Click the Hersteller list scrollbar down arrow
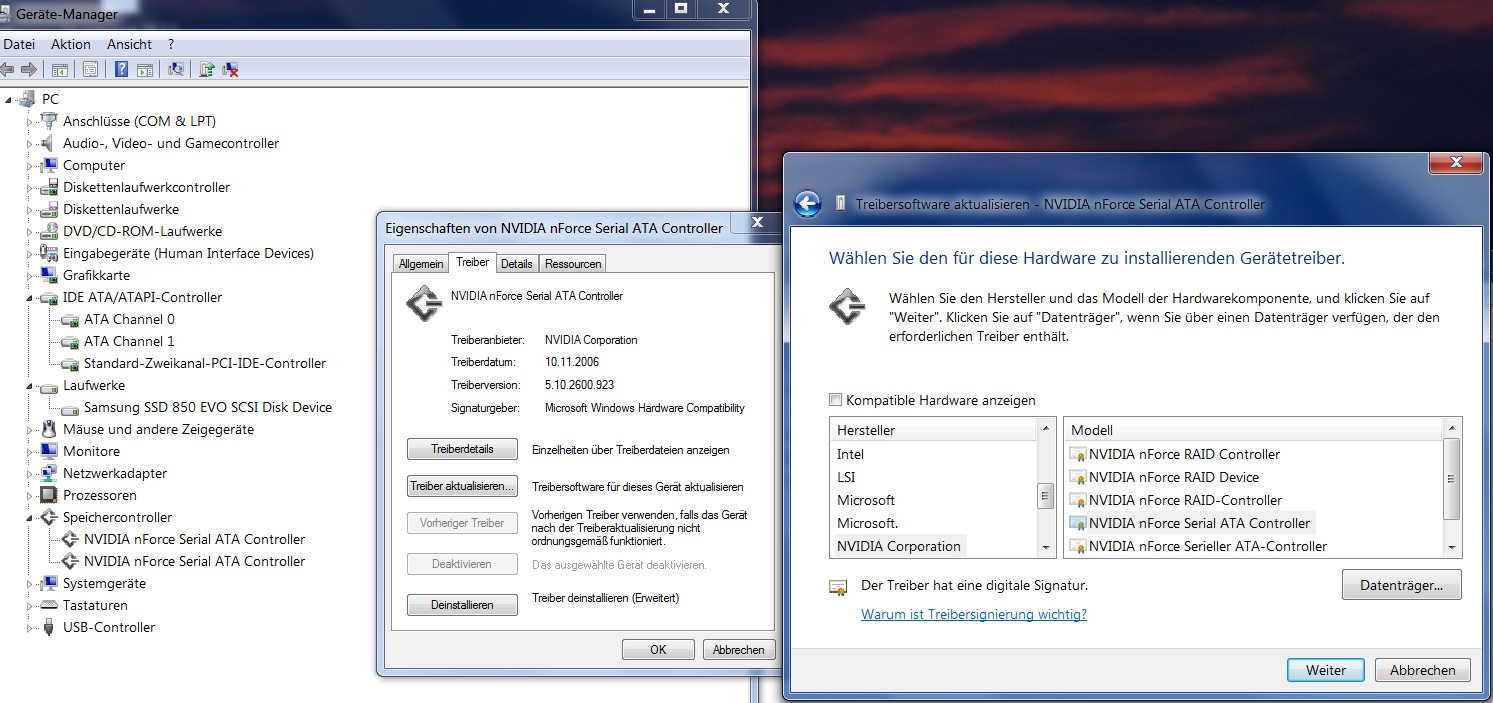 [1047, 547]
